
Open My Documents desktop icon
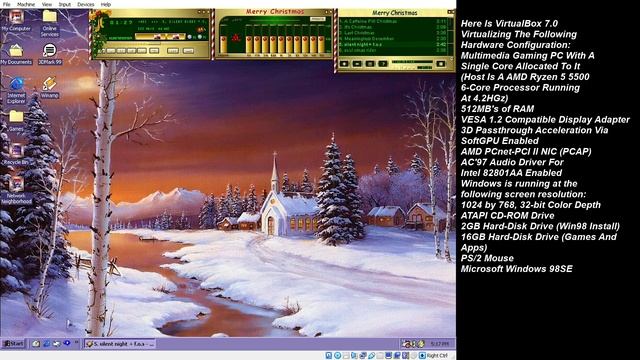click(16, 54)
